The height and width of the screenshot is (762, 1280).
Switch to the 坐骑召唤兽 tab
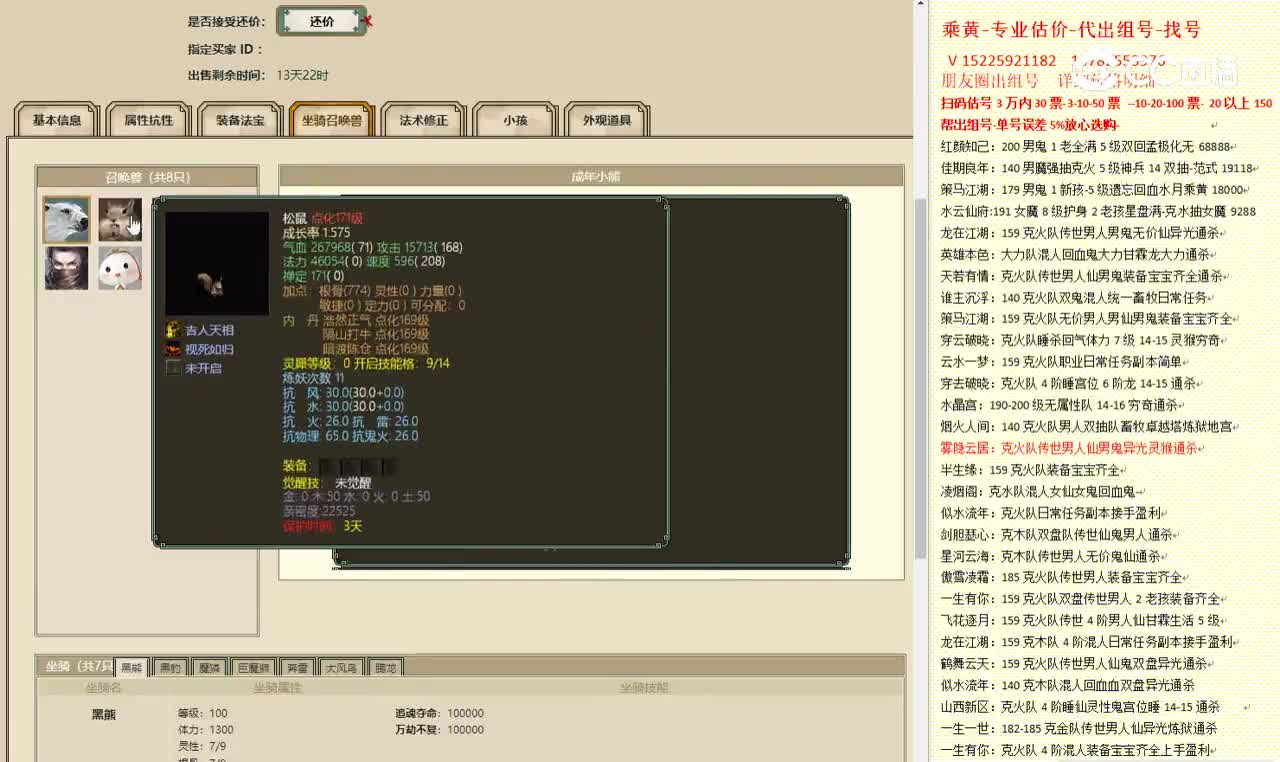(x=332, y=120)
